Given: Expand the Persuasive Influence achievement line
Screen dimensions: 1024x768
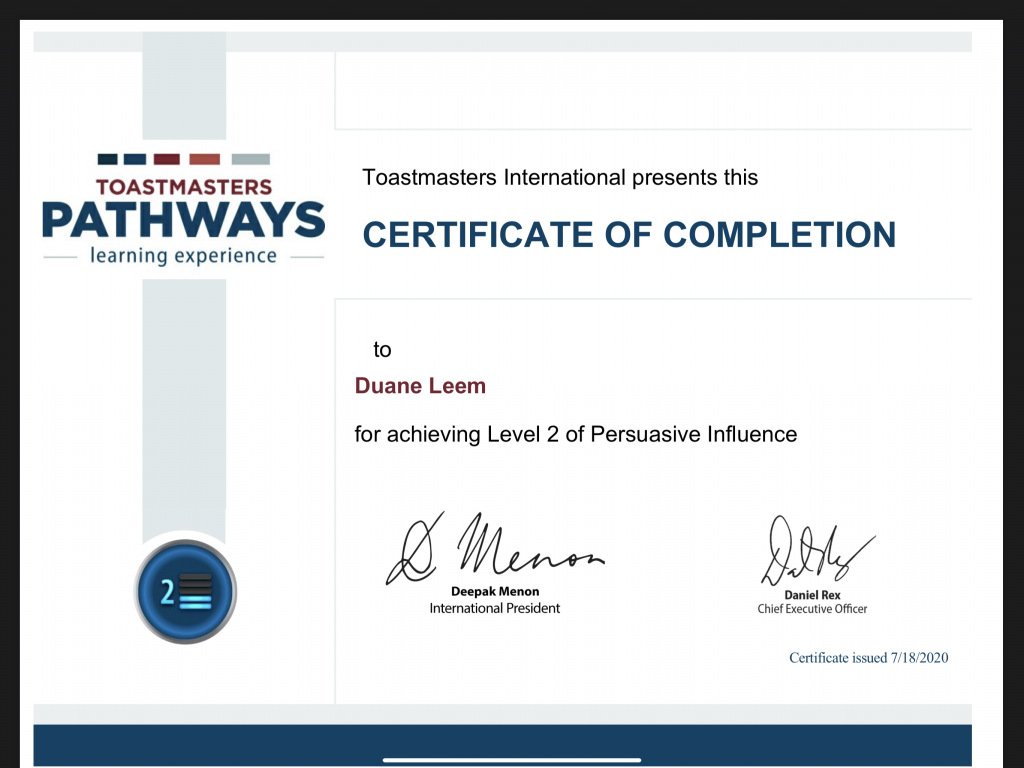Looking at the screenshot, I should tap(575, 434).
